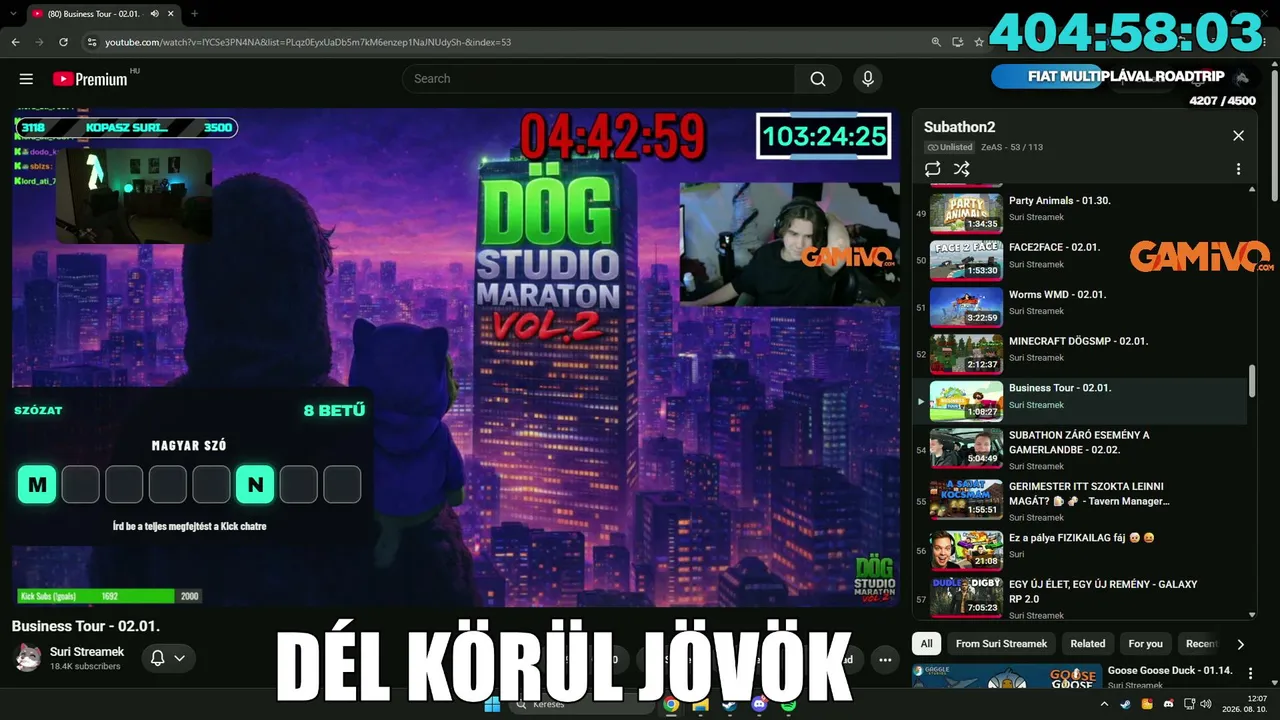Screen dimensions: 1280x720
Task: Open options for Goose Goose Duck suggestion
Action: click(1252, 672)
